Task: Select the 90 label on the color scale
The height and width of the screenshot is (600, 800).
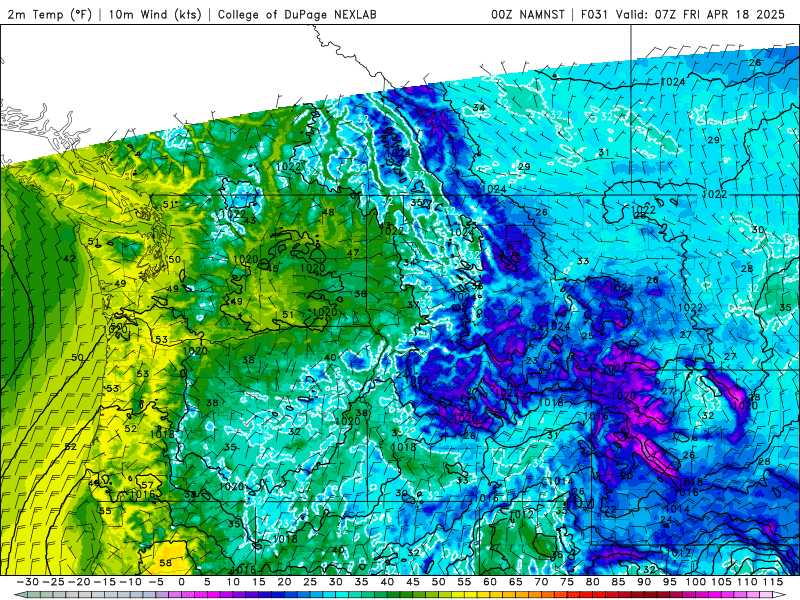Action: 644,582
